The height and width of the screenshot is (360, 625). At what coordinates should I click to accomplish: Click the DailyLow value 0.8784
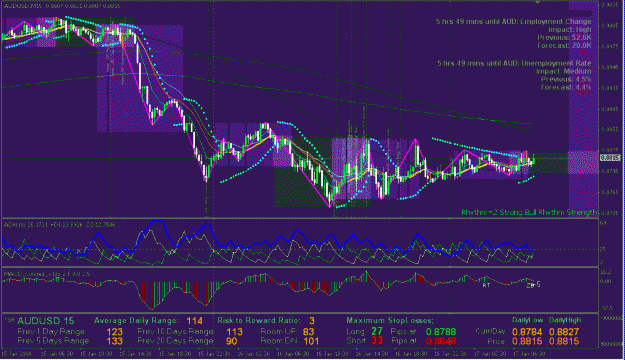527,332
